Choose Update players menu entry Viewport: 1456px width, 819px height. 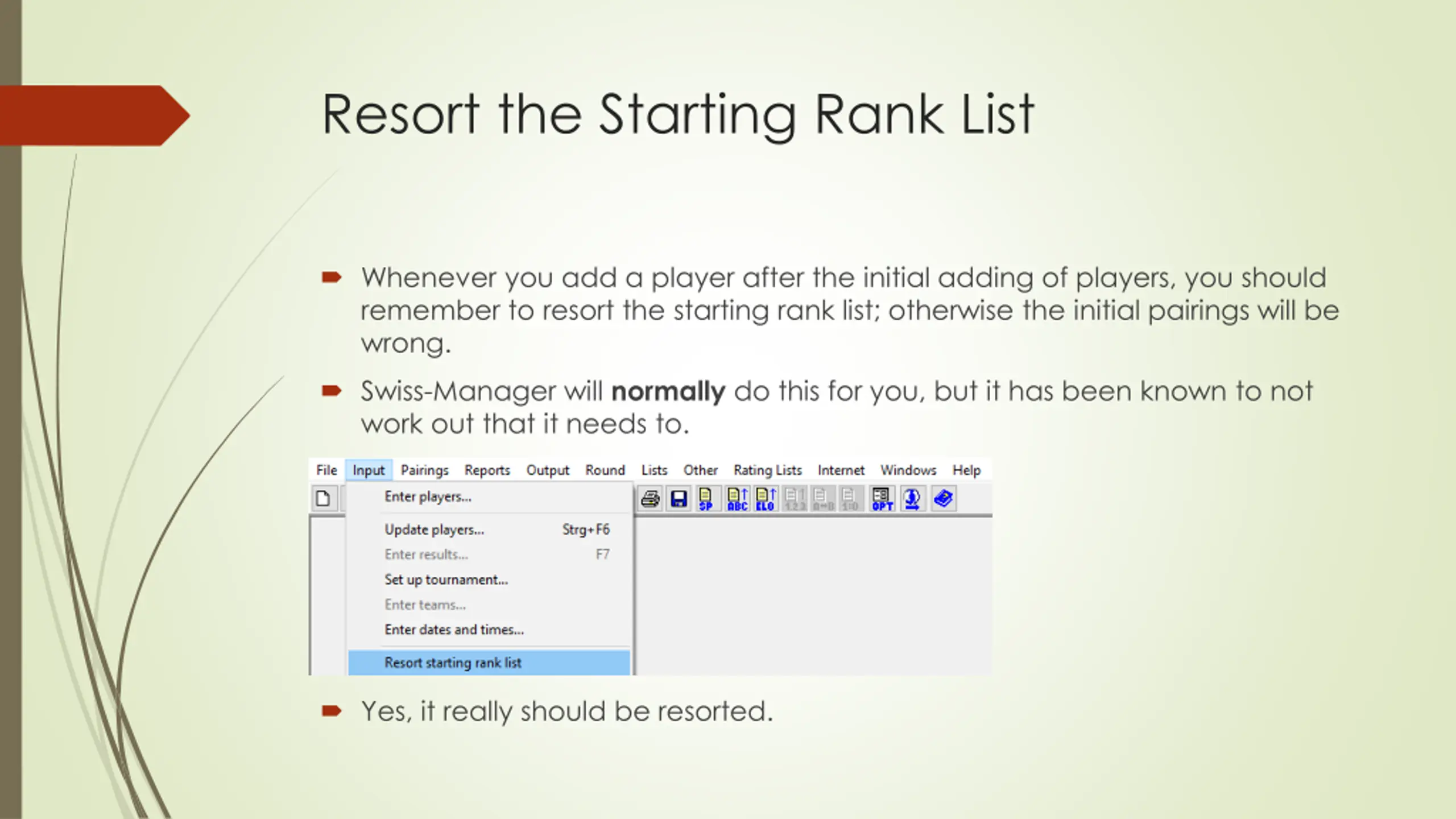[434, 530]
